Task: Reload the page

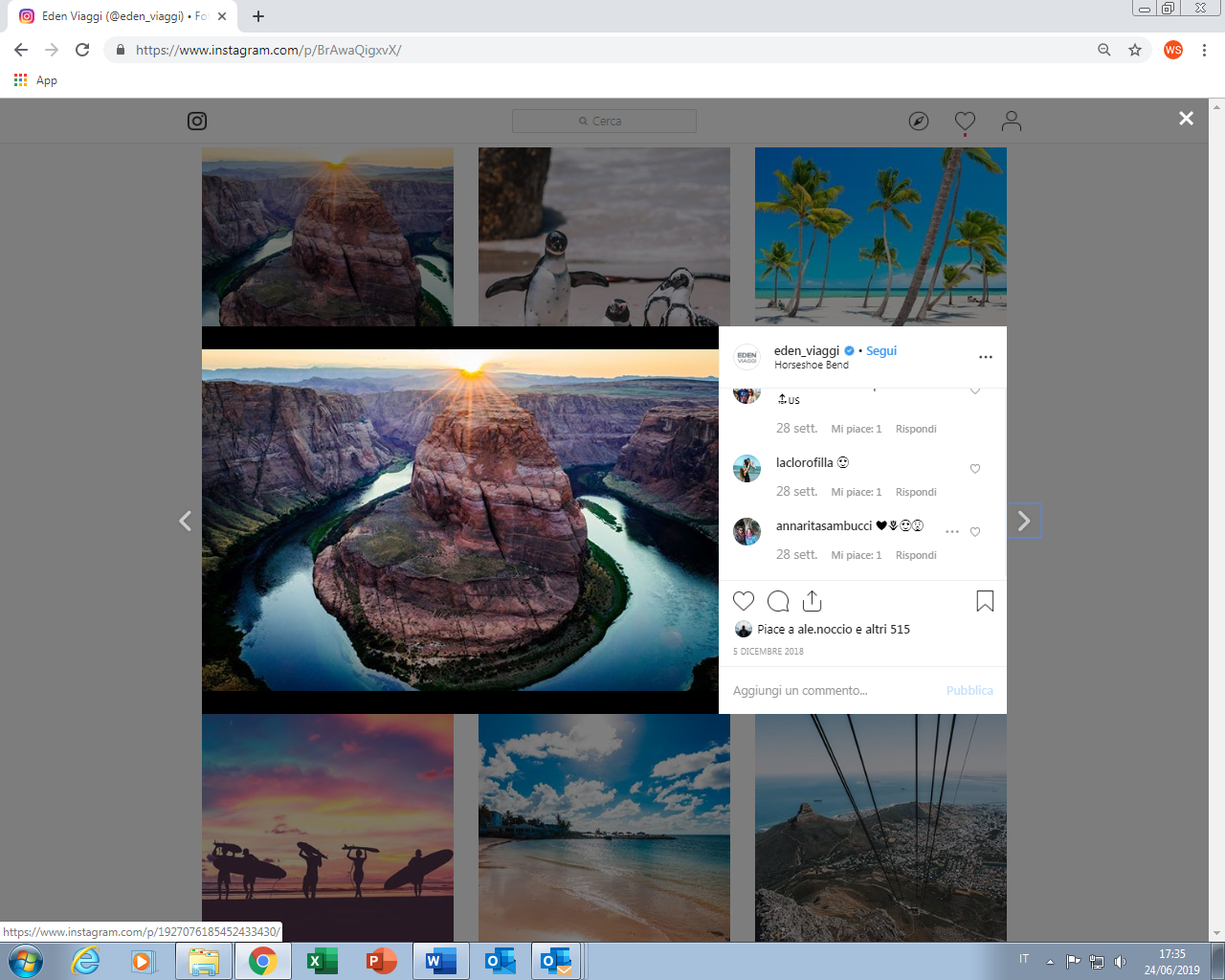Action: coord(82,50)
